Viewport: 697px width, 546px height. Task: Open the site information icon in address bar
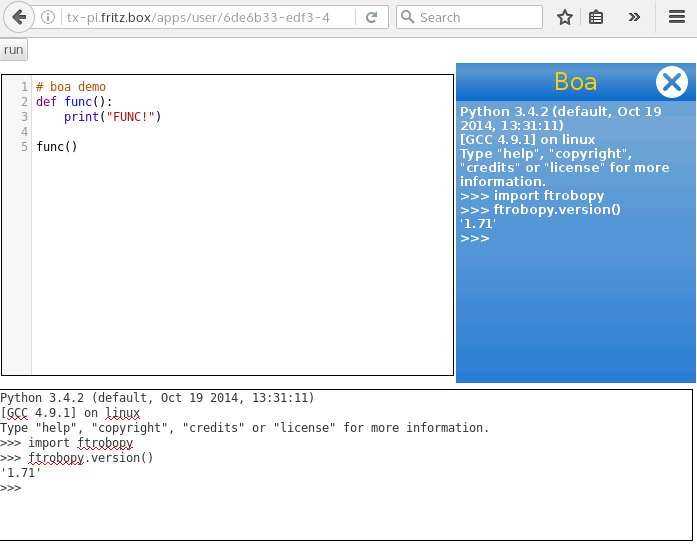pos(48,17)
